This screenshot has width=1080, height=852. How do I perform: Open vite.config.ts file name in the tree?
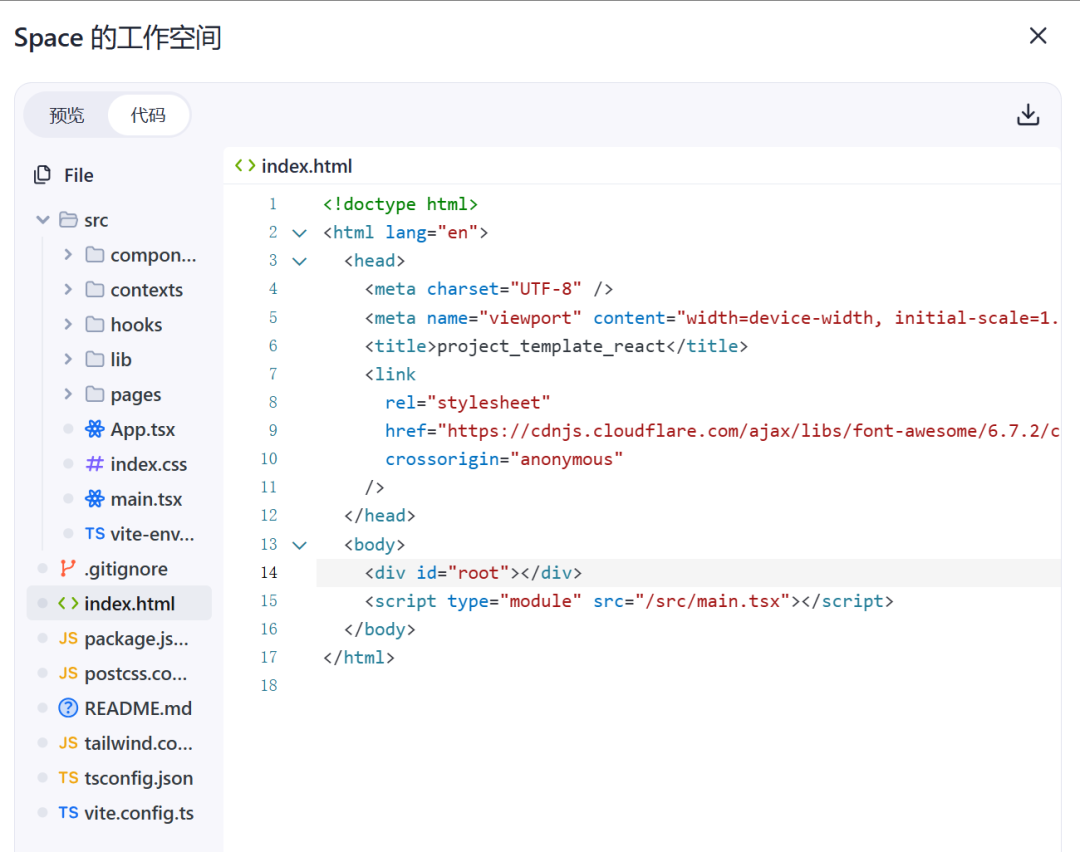[139, 813]
